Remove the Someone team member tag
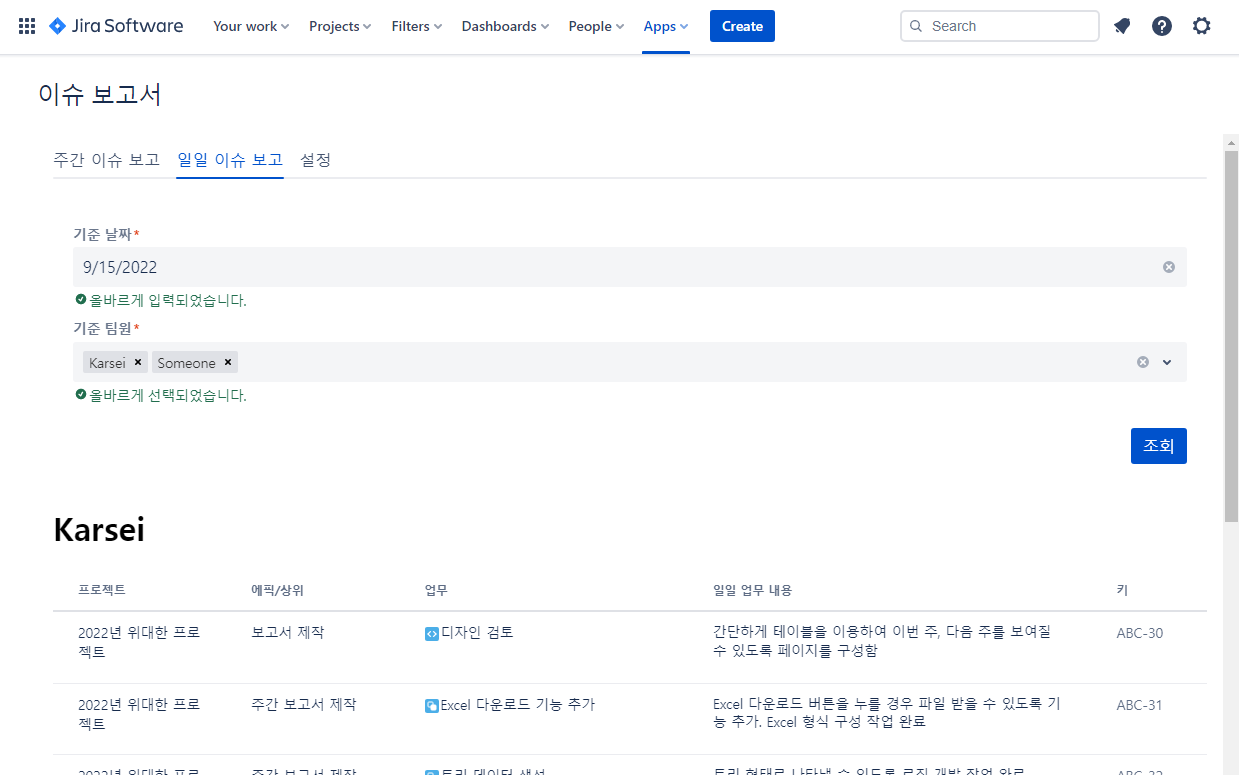This screenshot has height=775, width=1239. click(228, 362)
